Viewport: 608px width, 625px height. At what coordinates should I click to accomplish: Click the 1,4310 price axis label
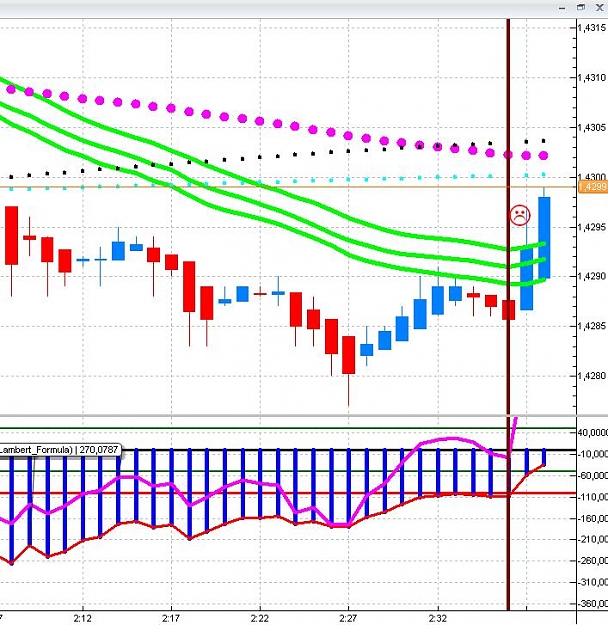coord(592,77)
